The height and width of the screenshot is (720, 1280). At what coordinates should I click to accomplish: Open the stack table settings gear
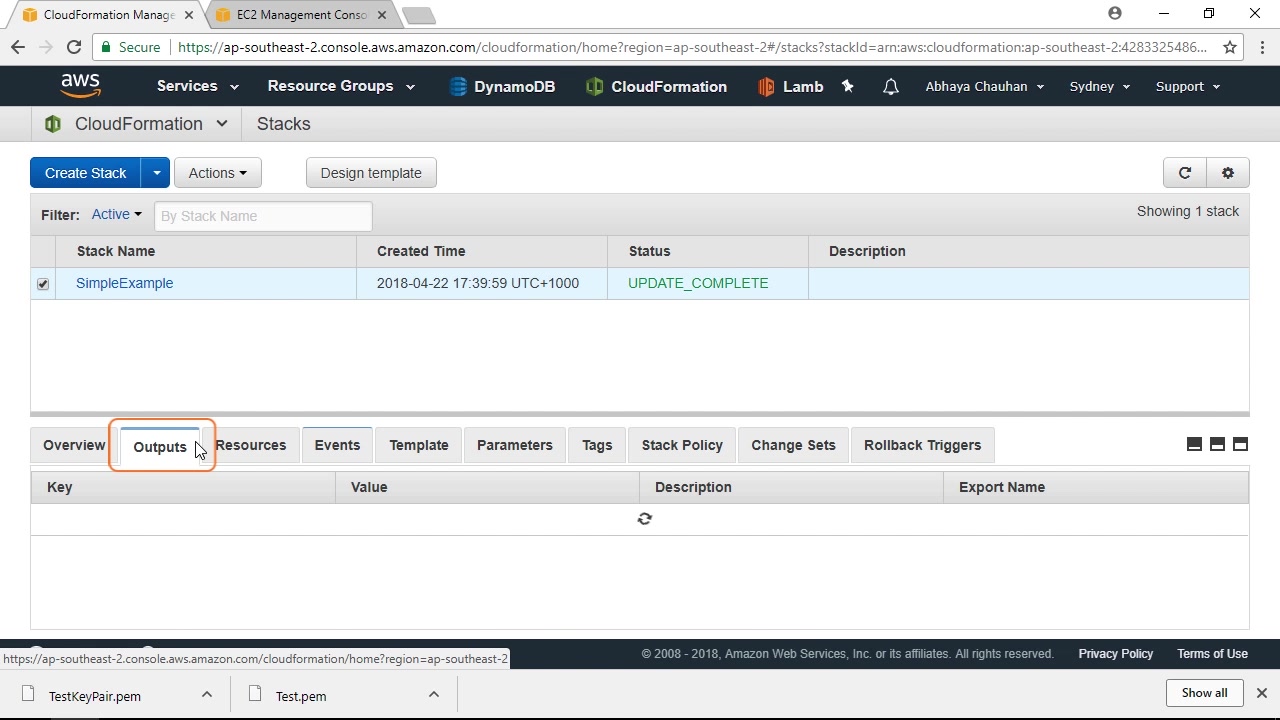pyautogui.click(x=1228, y=173)
